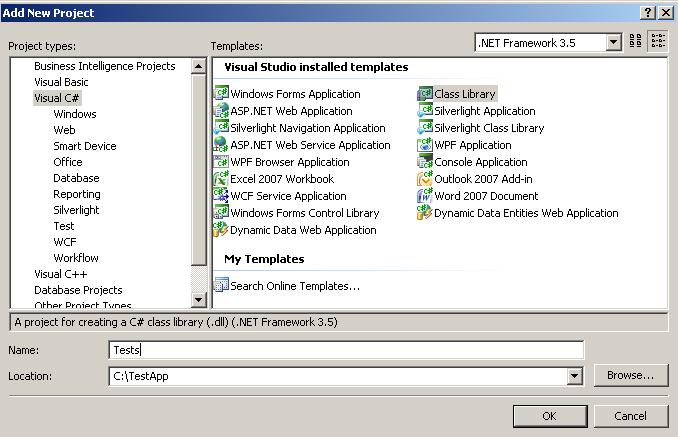Screen dimensions: 678x437
Task: Select the ASP.NET Web Application label
Action: (291, 111)
